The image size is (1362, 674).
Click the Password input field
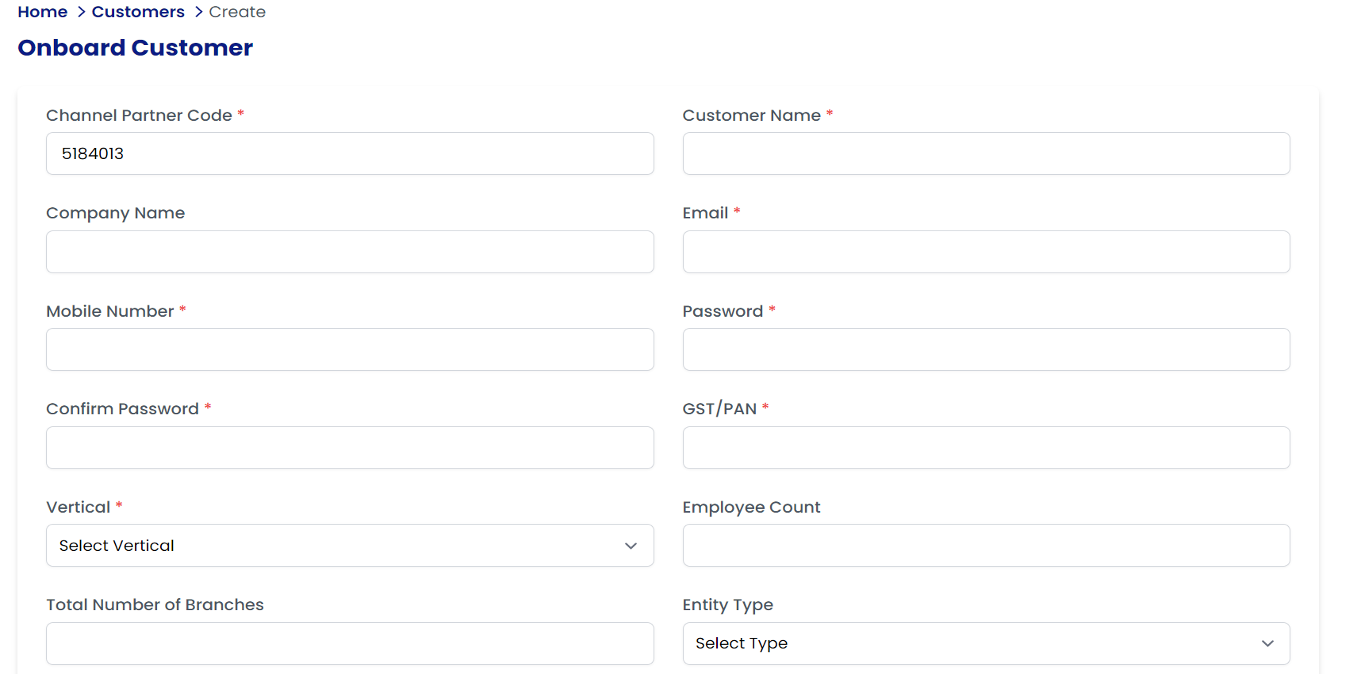(x=986, y=350)
